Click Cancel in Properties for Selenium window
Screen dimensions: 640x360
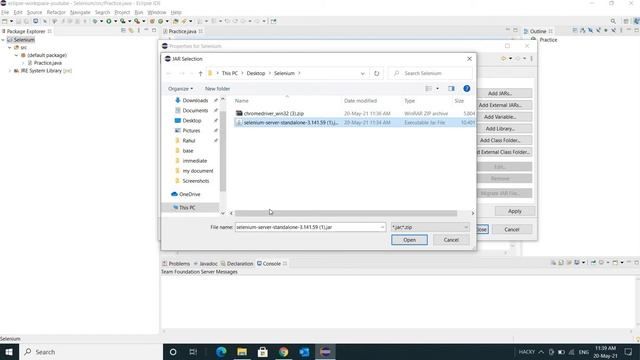[x=511, y=229]
